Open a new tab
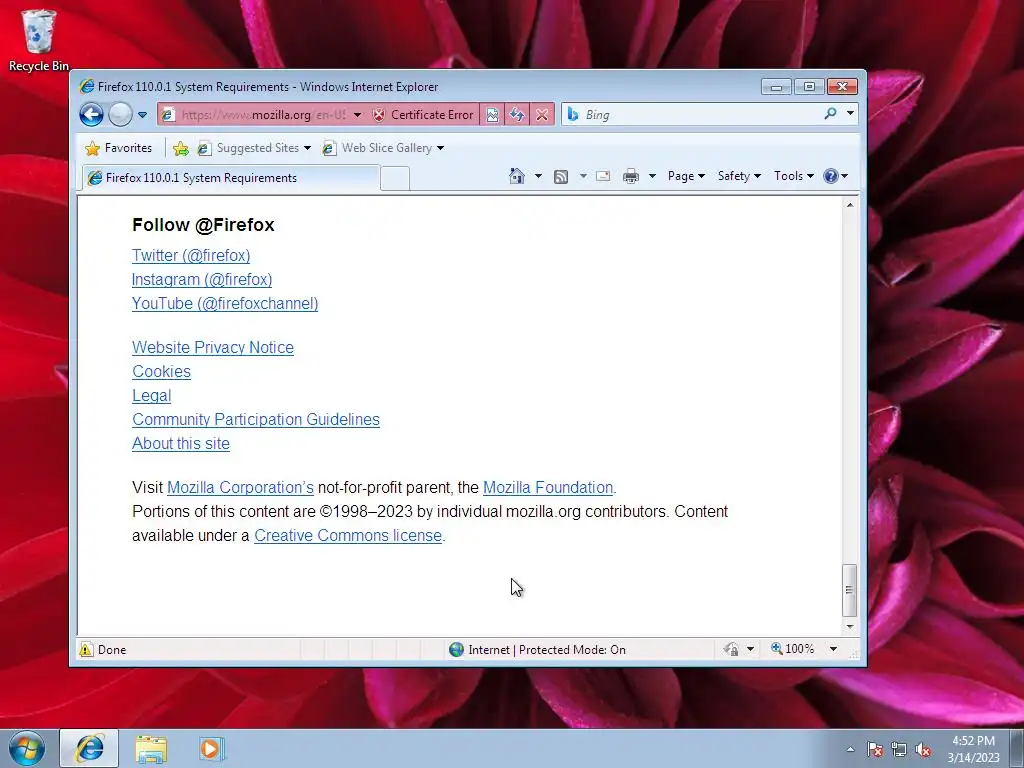The height and width of the screenshot is (768, 1024). (395, 178)
